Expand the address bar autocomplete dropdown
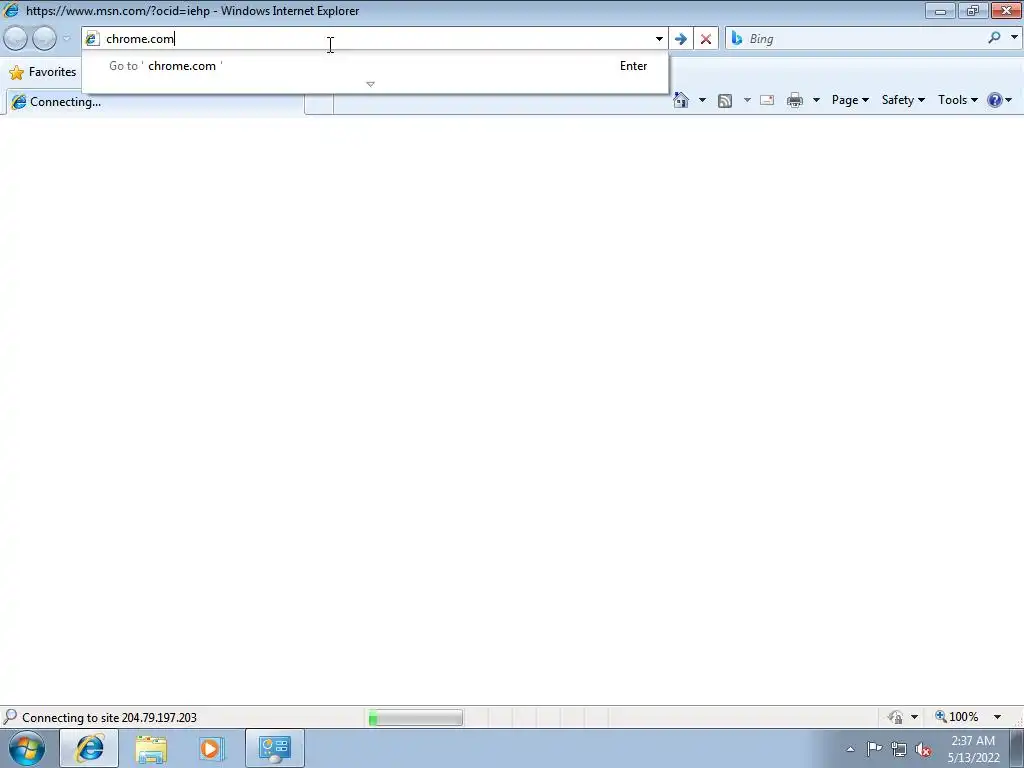Image resolution: width=1024 pixels, height=768 pixels. tap(659, 39)
